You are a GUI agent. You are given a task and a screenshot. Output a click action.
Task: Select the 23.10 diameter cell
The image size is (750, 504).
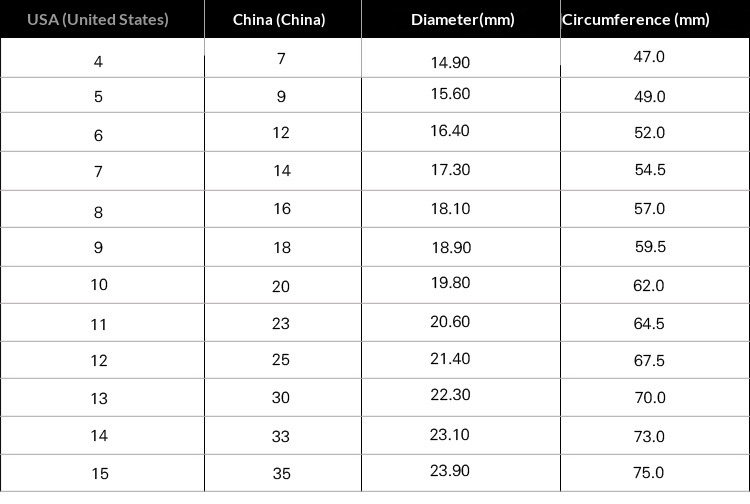450,434
